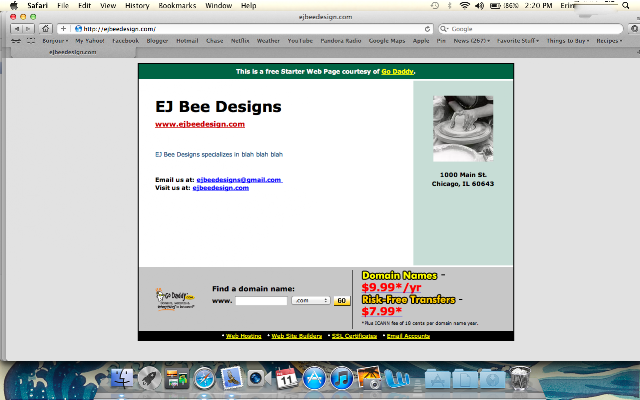This screenshot has width=640, height=400.
Task: Click the Google search field
Action: pos(531,29)
